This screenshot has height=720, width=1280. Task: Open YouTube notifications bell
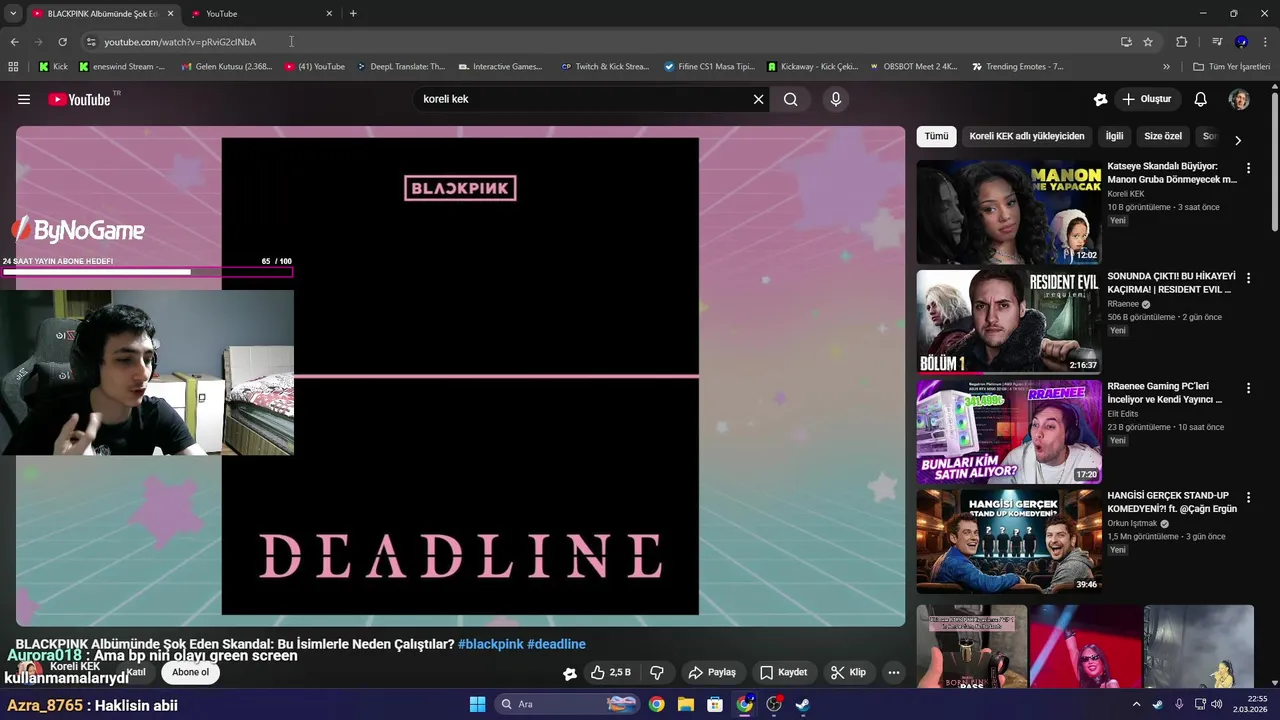click(1201, 99)
